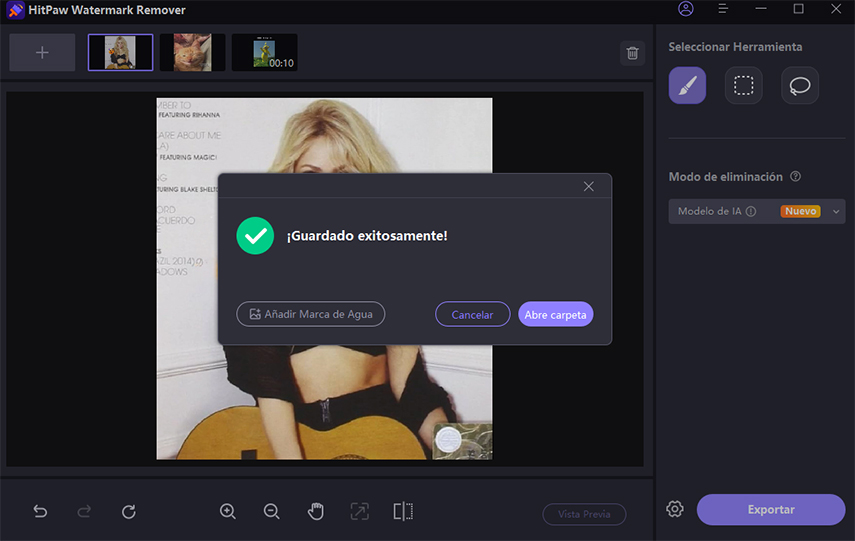Click Abre carpeta button
This screenshot has height=541, width=855.
tap(556, 314)
